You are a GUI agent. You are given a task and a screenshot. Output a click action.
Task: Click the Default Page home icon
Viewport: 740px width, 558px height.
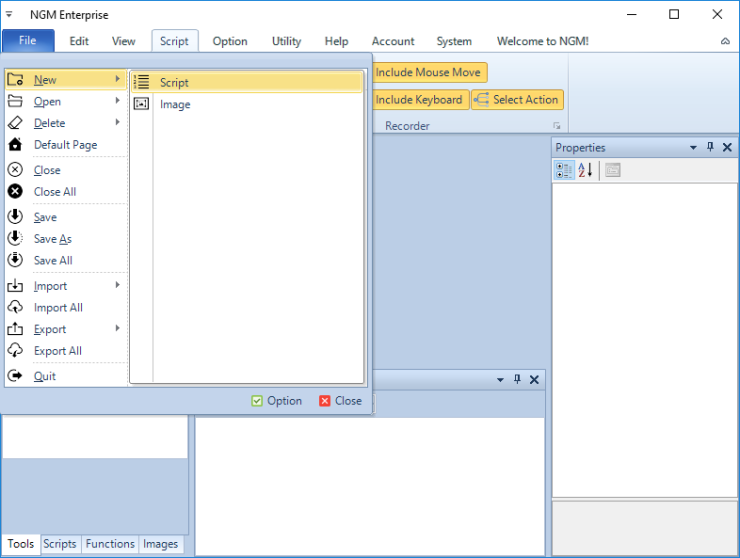15,145
